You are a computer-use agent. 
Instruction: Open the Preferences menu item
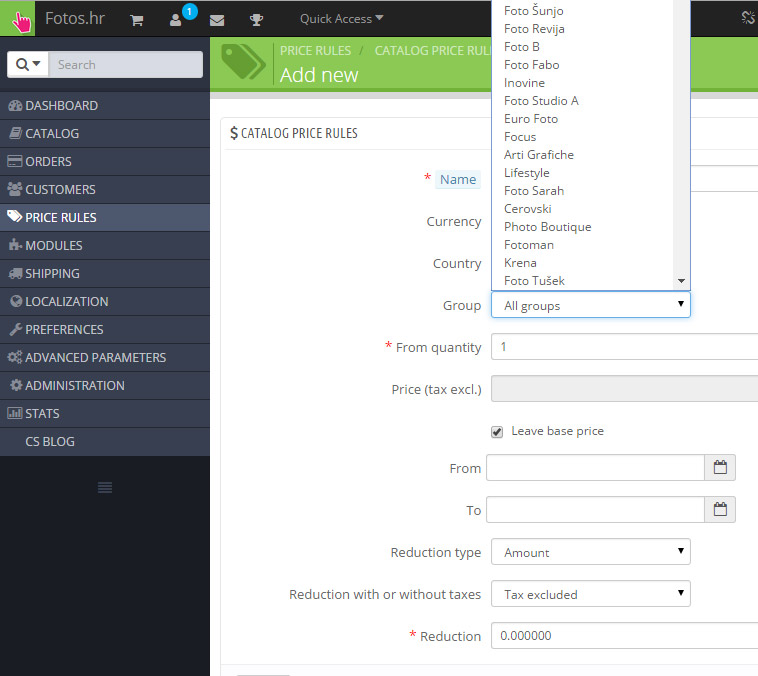point(105,330)
